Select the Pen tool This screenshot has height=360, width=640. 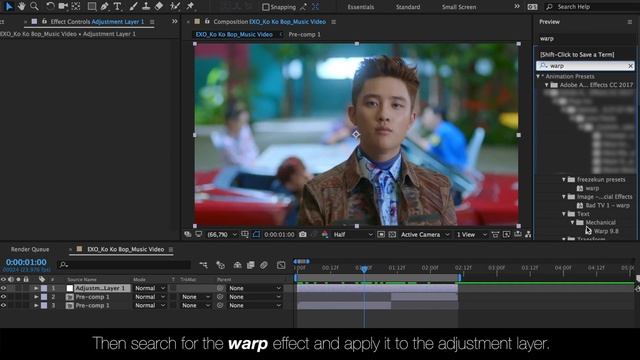pos(105,6)
